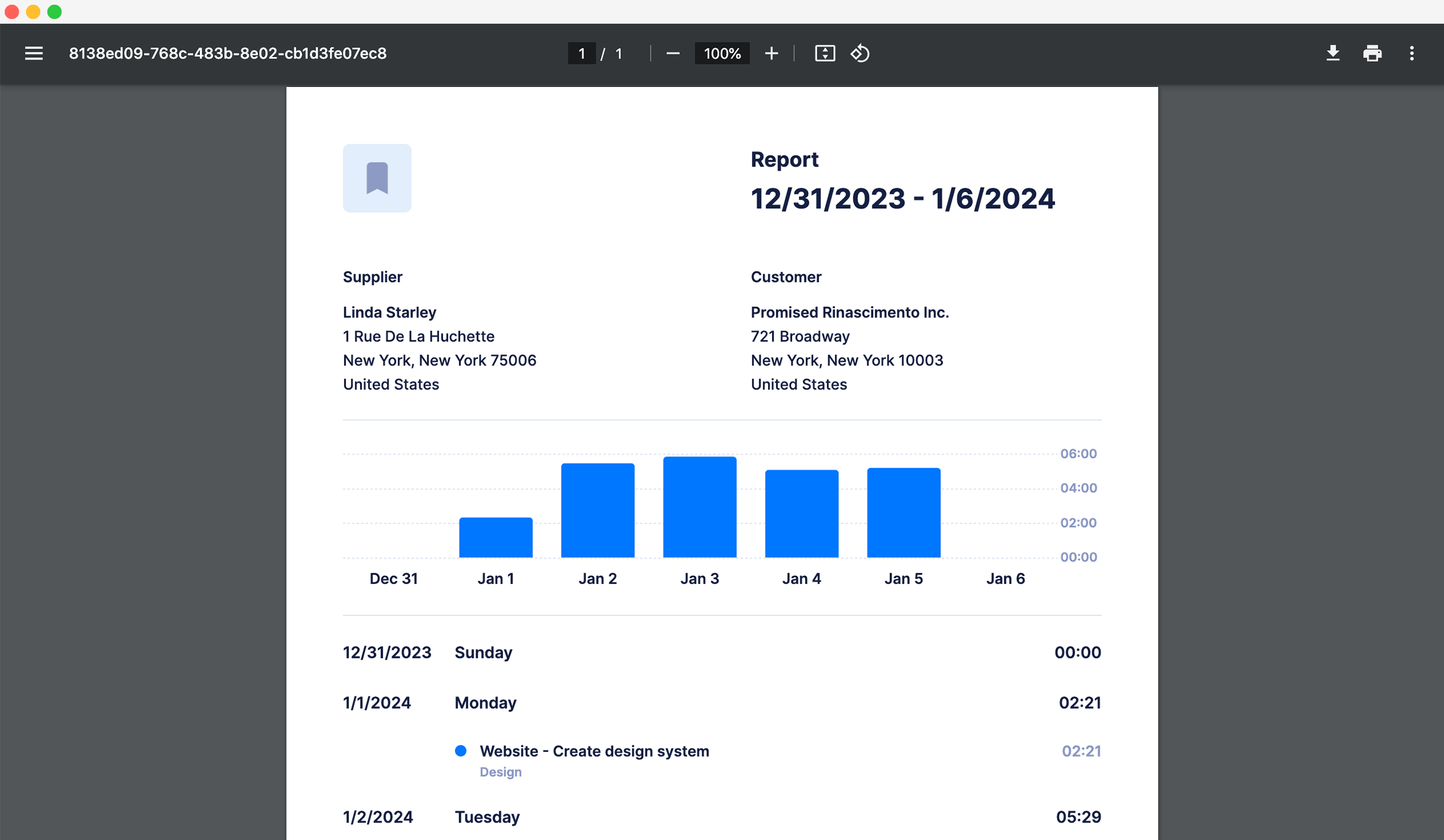The image size is (1444, 840).
Task: Rotate the document counterclockwise
Action: point(860,53)
